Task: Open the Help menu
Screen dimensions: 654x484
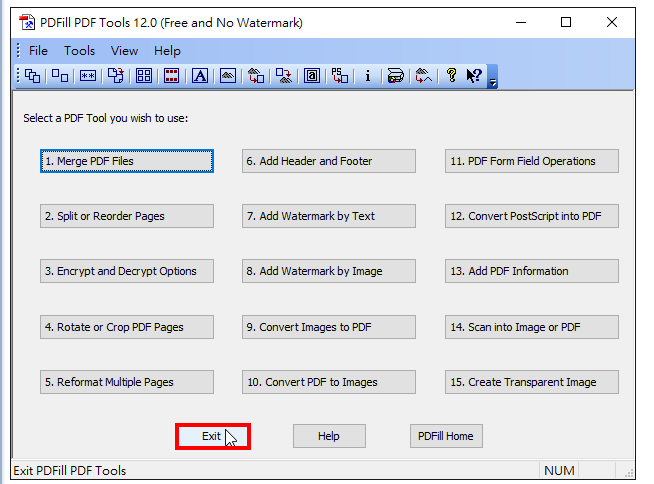Action: pyautogui.click(x=167, y=51)
